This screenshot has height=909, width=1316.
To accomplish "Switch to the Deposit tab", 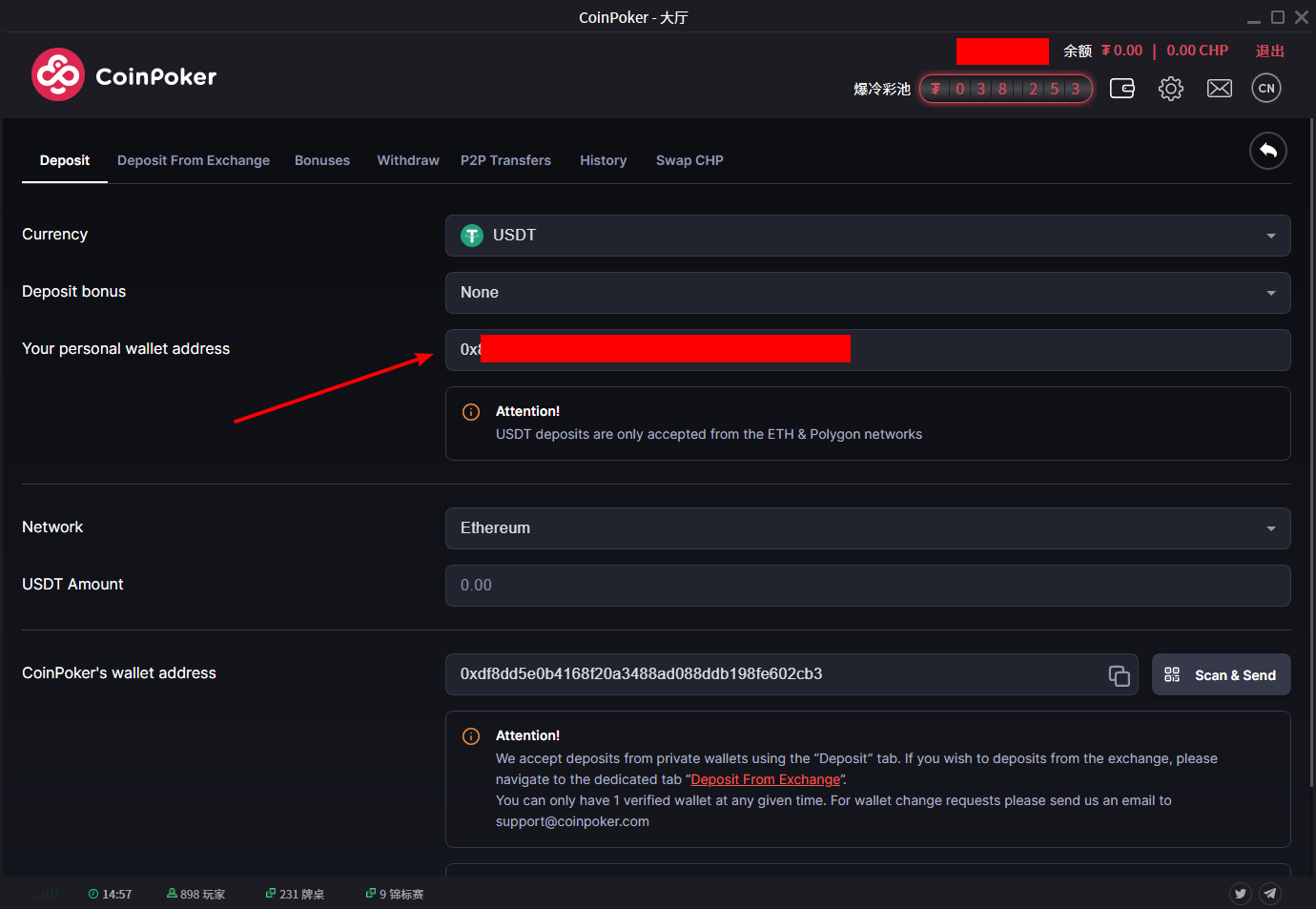I will [65, 160].
